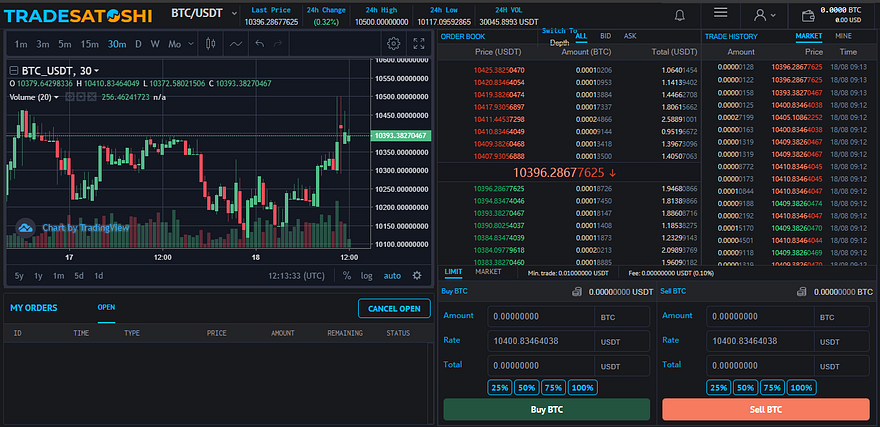Open the user account menu
This screenshot has height=427, width=880.
(x=765, y=15)
